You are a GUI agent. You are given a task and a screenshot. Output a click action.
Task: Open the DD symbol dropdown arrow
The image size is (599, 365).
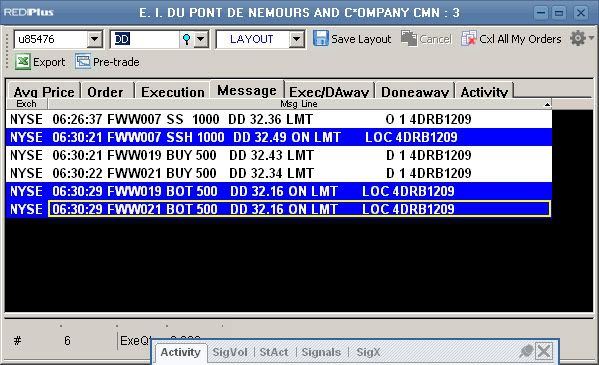click(x=201, y=39)
